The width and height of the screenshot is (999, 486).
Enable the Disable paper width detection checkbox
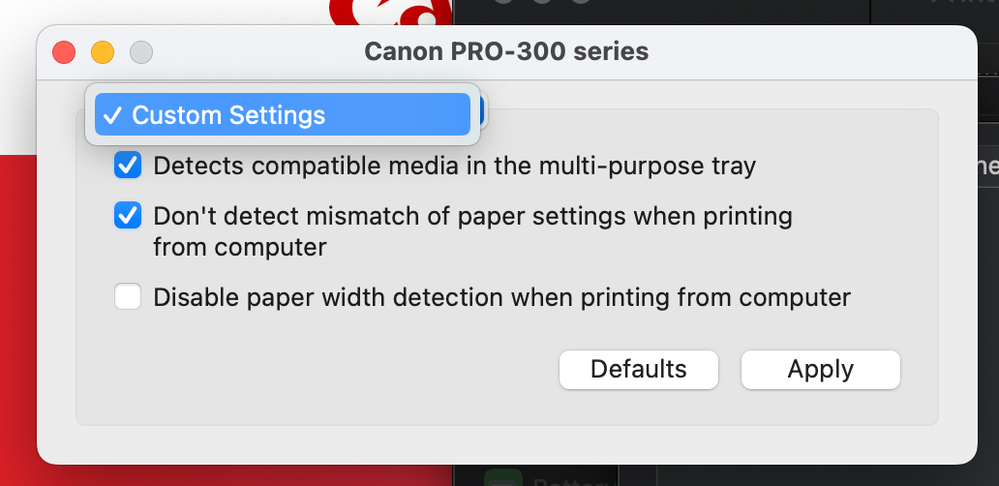[128, 297]
